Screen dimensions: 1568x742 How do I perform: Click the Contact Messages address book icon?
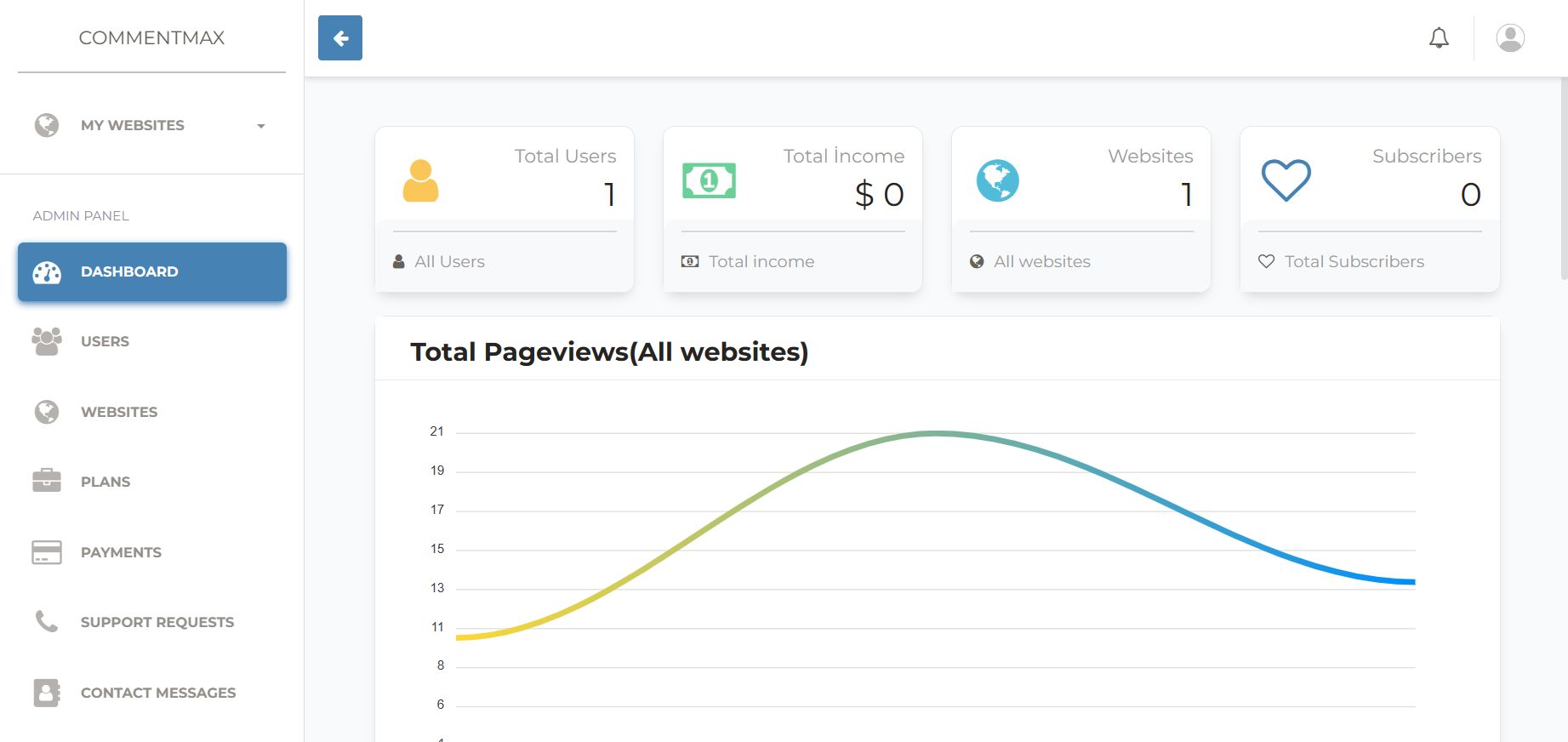(x=47, y=693)
